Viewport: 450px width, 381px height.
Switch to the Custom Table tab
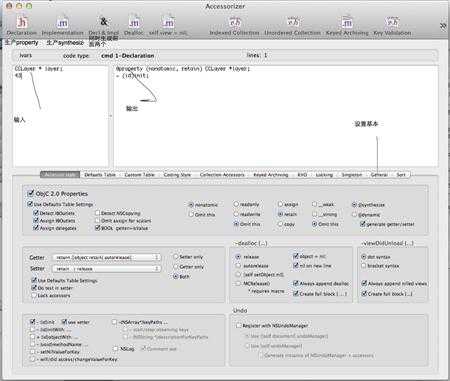[139, 175]
